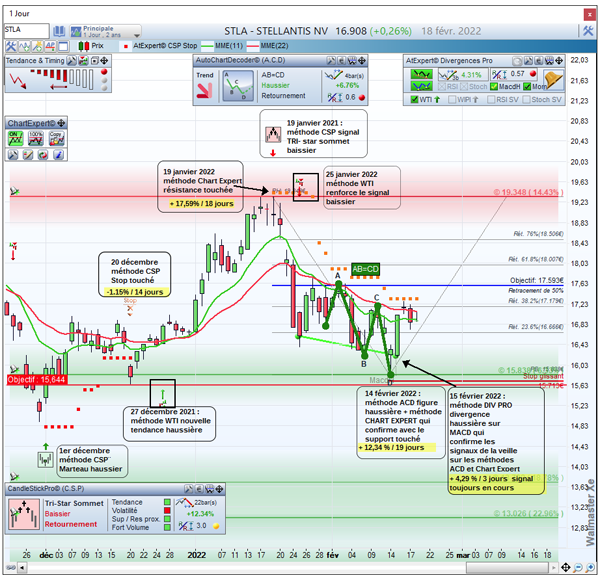Click the green AB=CD chart label

coord(365,269)
